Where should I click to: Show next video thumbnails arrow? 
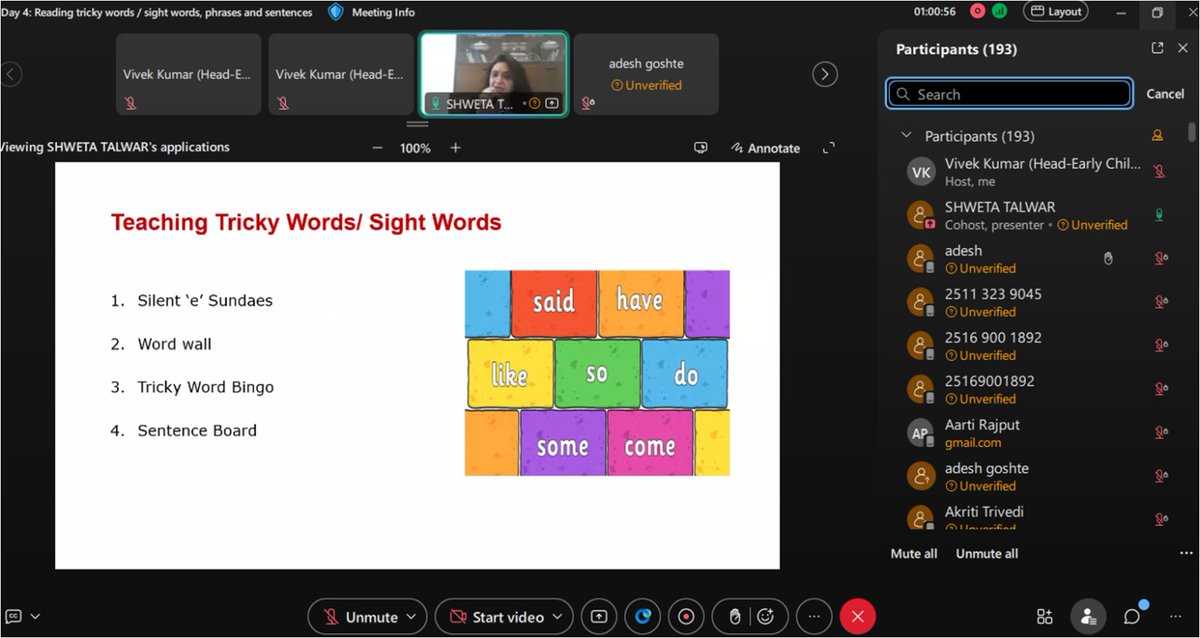(825, 73)
